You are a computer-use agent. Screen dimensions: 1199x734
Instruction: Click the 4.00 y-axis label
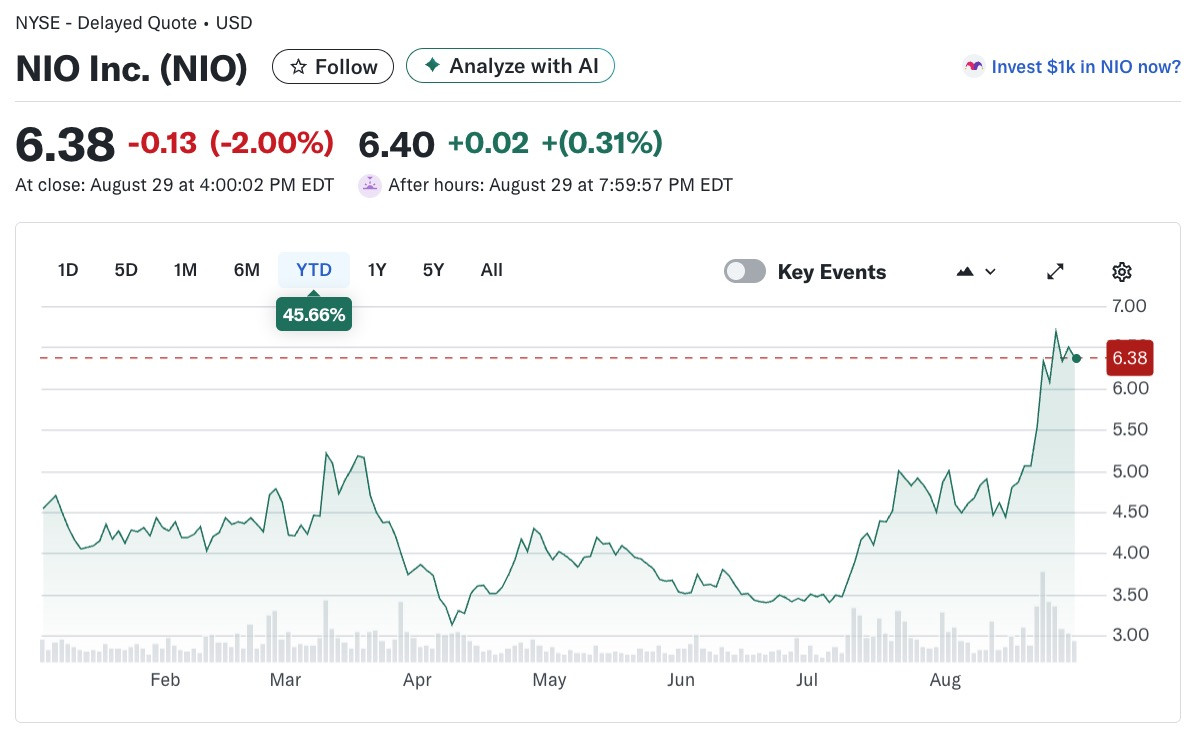[1130, 552]
